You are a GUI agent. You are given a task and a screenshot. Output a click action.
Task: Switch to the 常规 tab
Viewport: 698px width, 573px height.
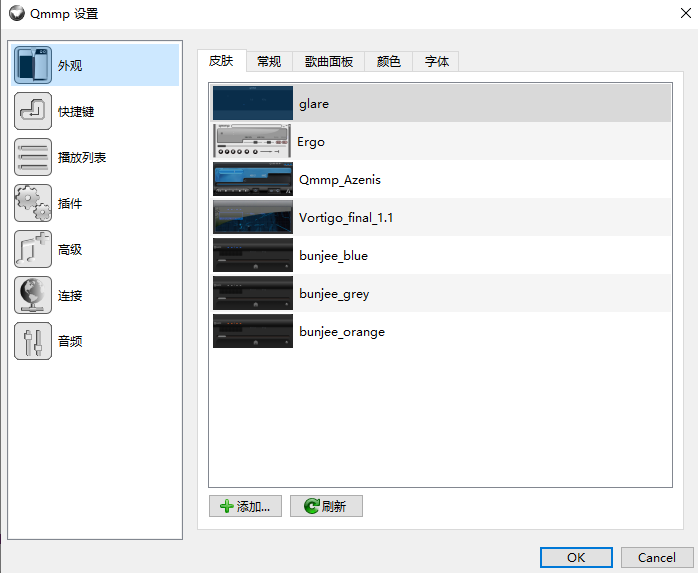tap(269, 61)
